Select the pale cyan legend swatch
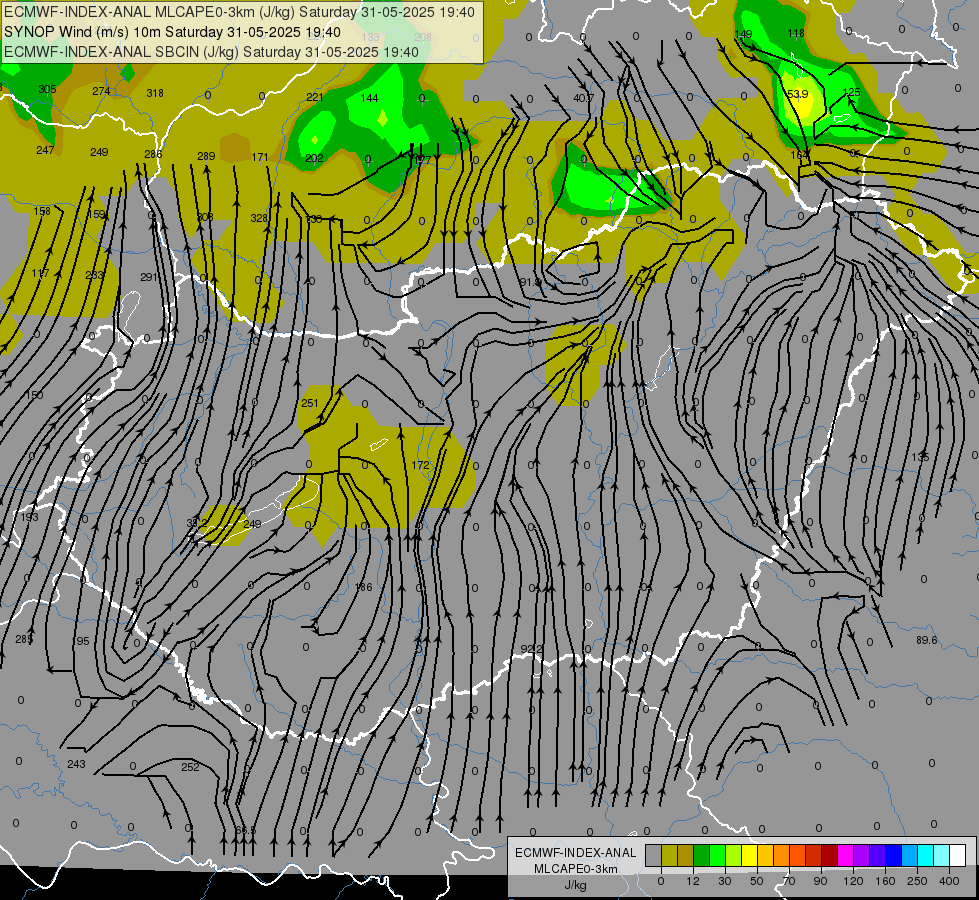 click(x=942, y=856)
